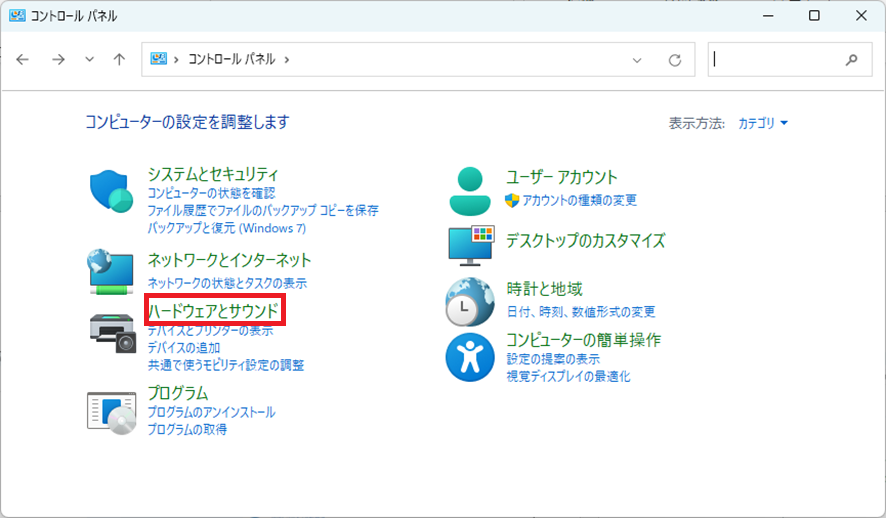The image size is (886, 518).
Task: Open コンピューターの状態を確認 link
Action: tap(211, 193)
